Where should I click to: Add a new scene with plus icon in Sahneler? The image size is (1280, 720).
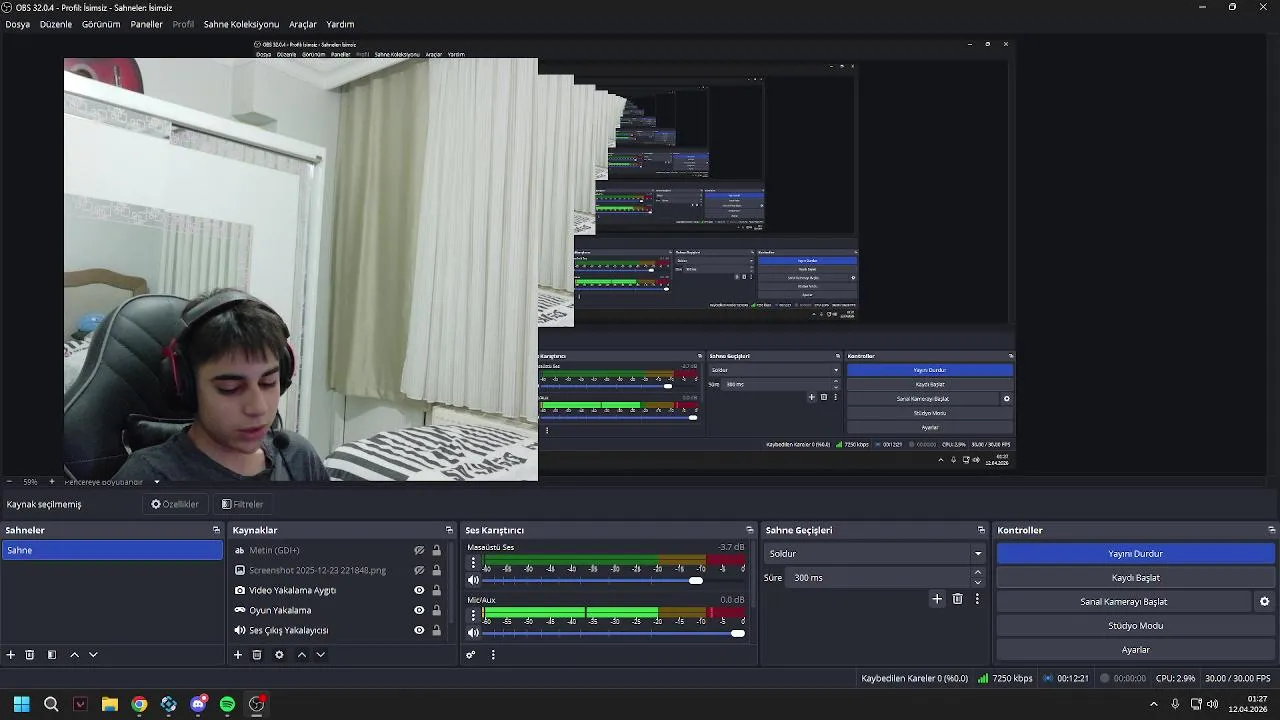[x=11, y=655]
